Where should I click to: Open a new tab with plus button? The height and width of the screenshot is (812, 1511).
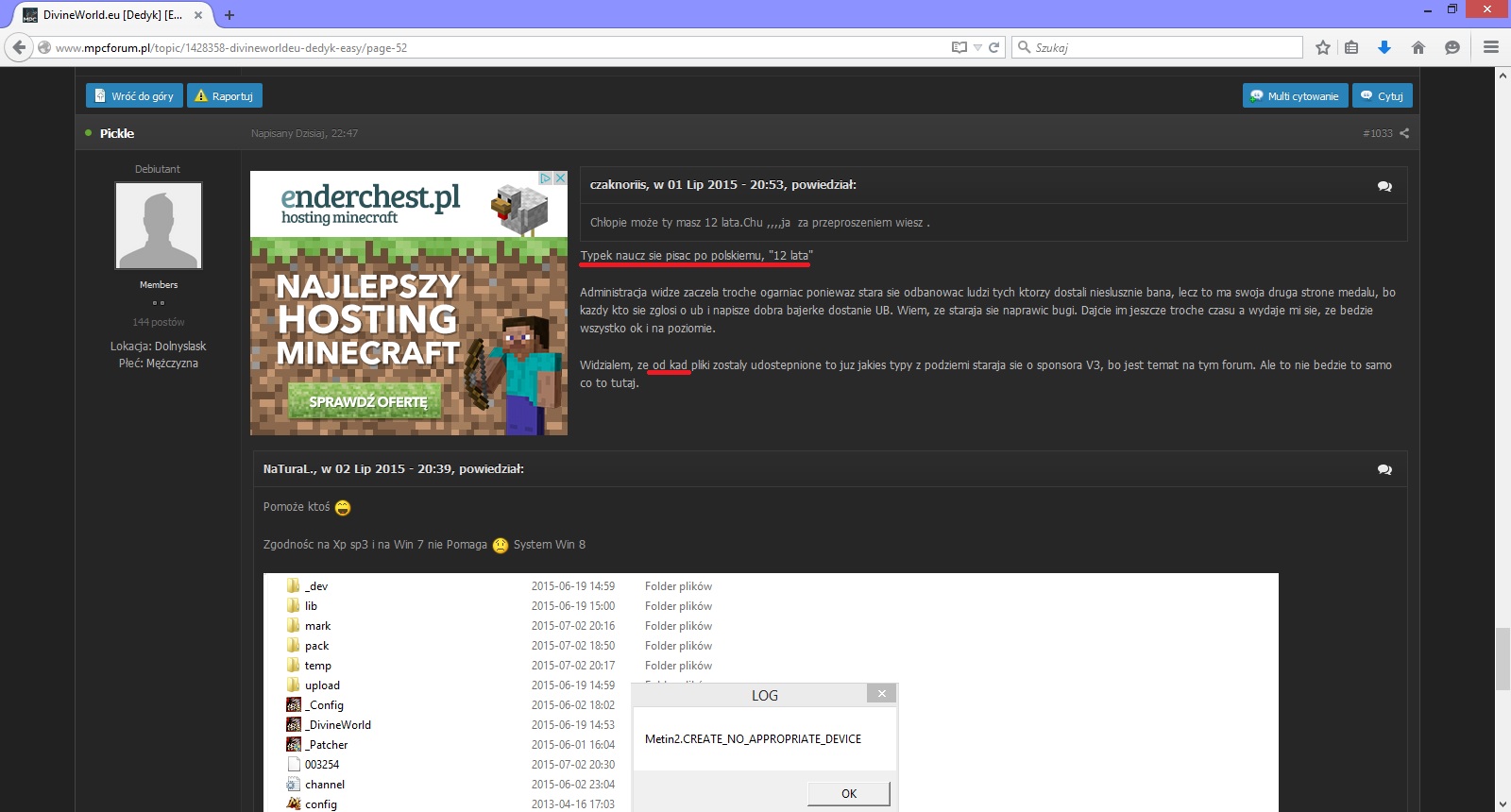[x=229, y=15]
